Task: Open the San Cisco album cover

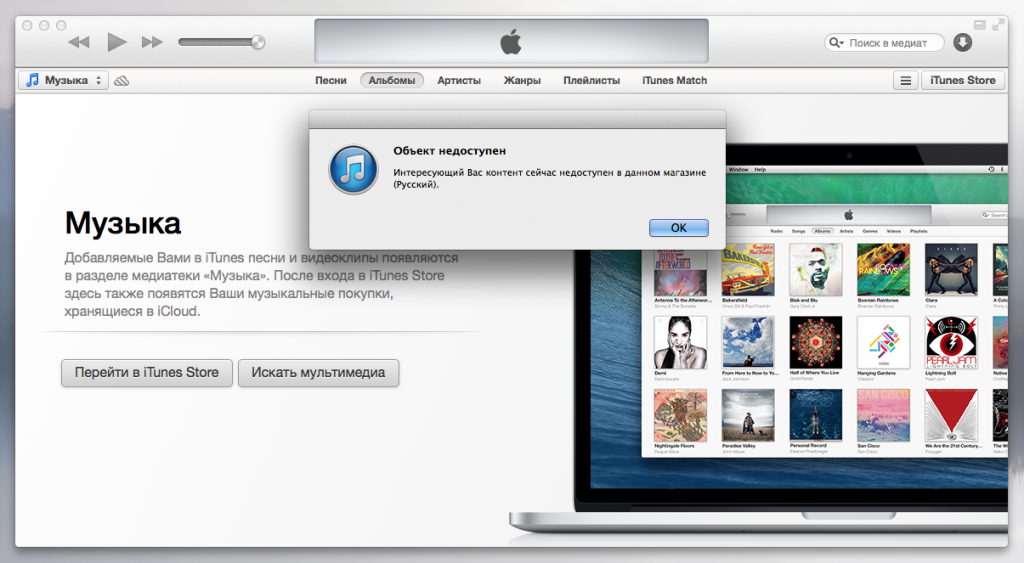Action: click(883, 415)
